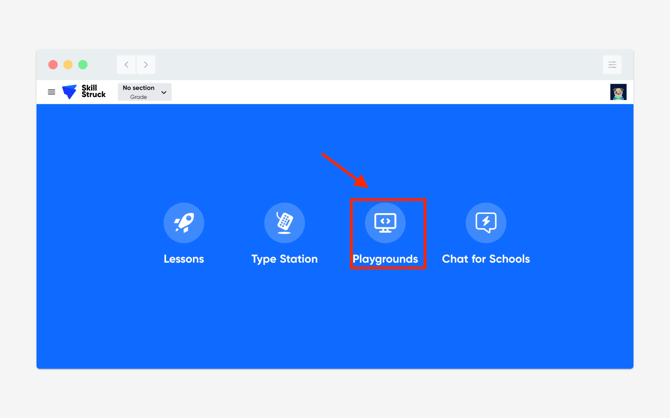Select the Chat for Schools text label
Viewport: 670px width, 418px height.
click(x=486, y=259)
